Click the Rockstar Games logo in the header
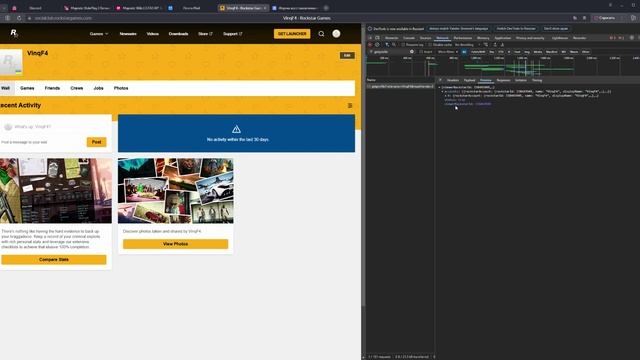This screenshot has width=640, height=360. point(14,33)
